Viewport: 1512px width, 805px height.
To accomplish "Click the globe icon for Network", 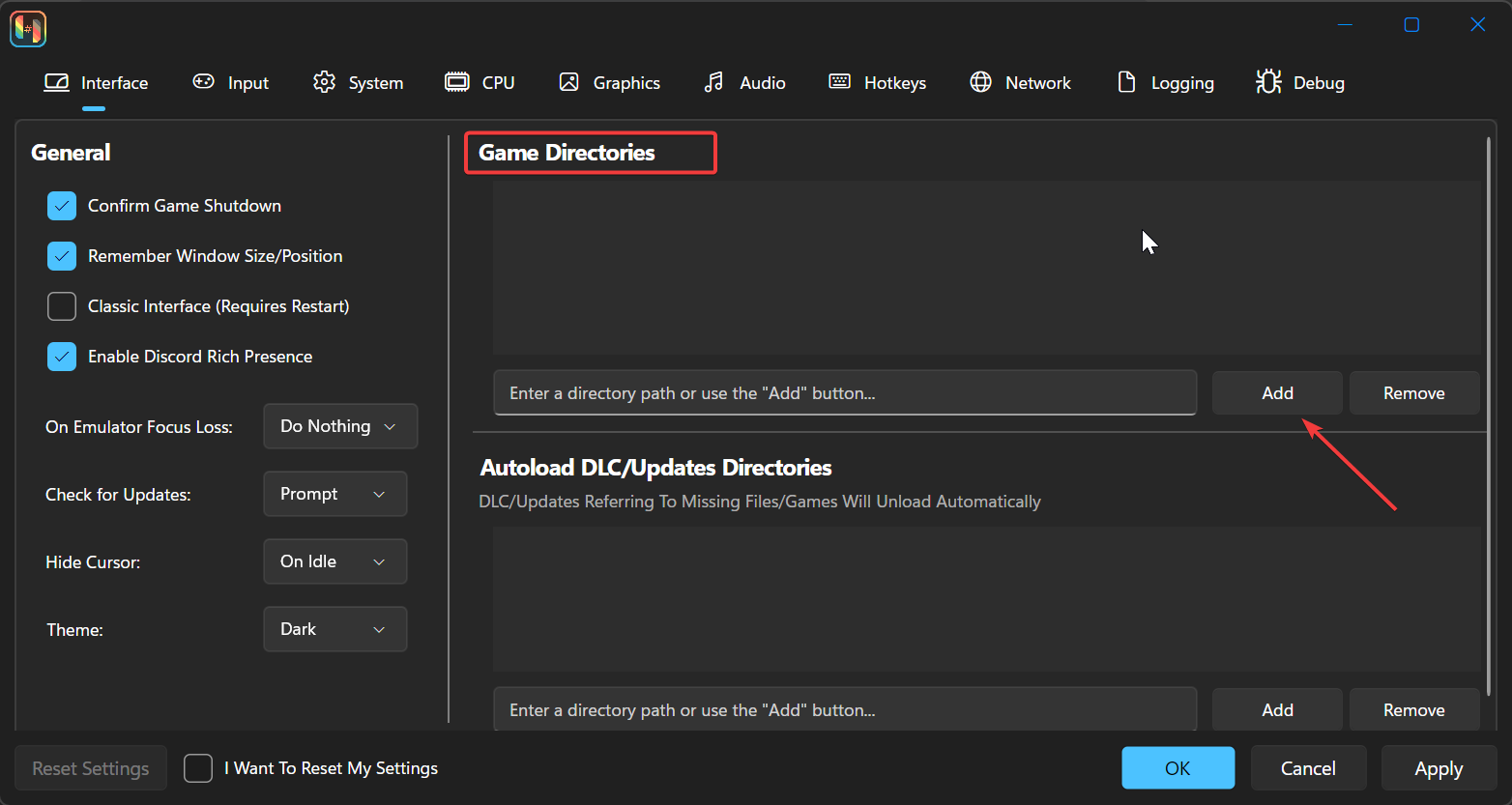I will tap(980, 82).
